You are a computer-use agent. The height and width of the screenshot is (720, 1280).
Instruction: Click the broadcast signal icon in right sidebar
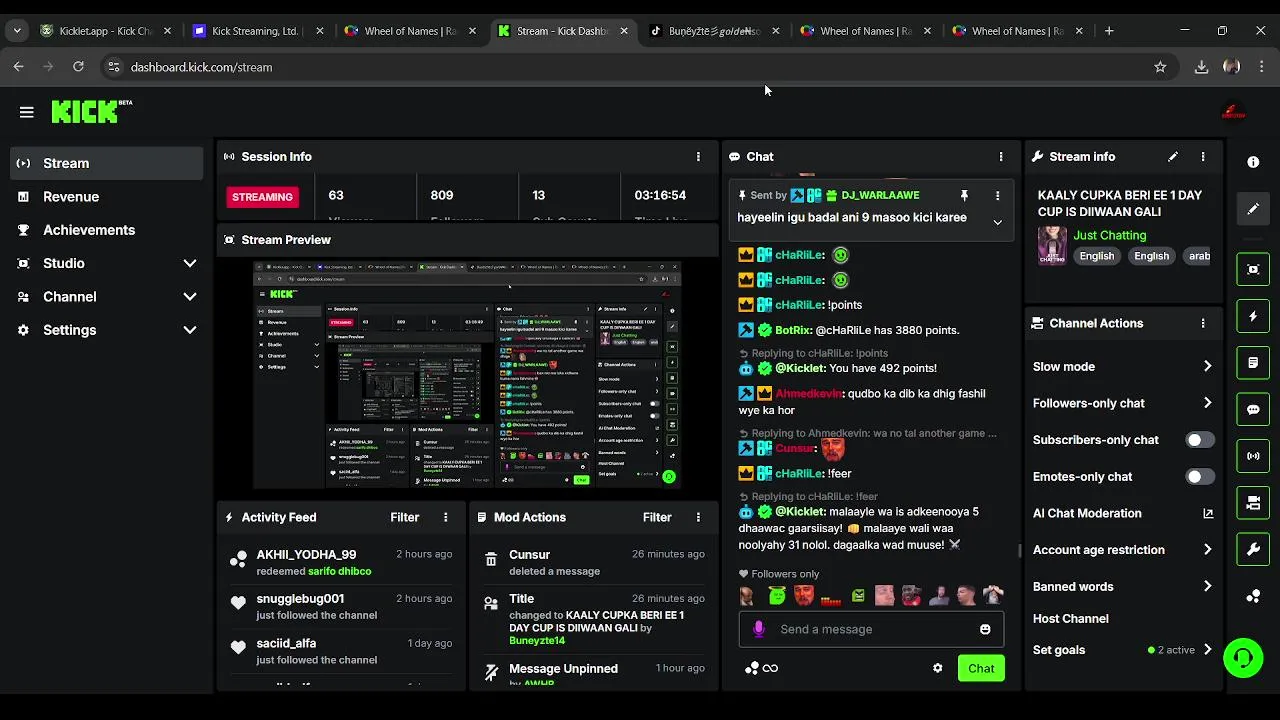coord(1253,456)
